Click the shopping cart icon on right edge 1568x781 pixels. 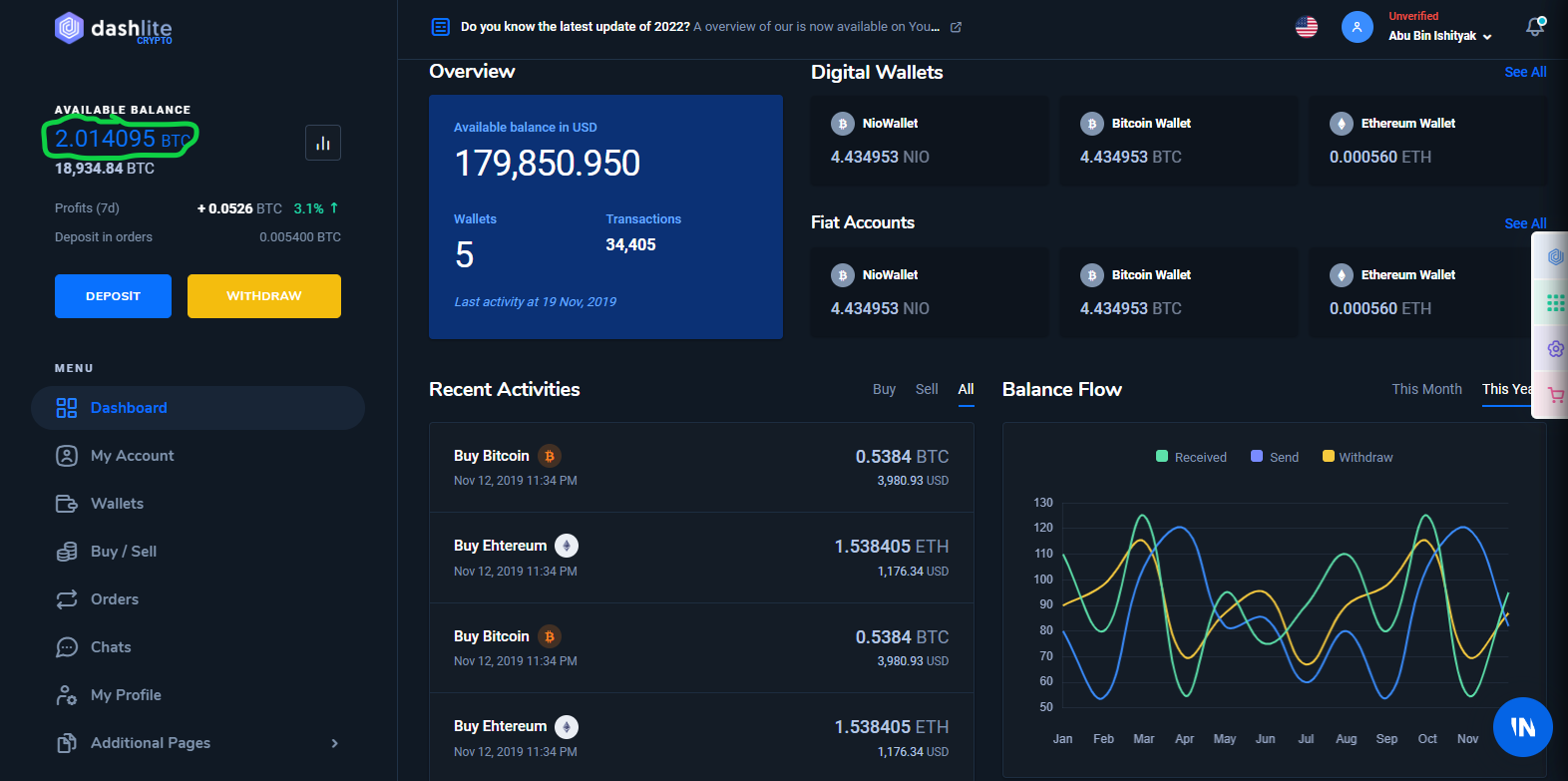coord(1555,395)
